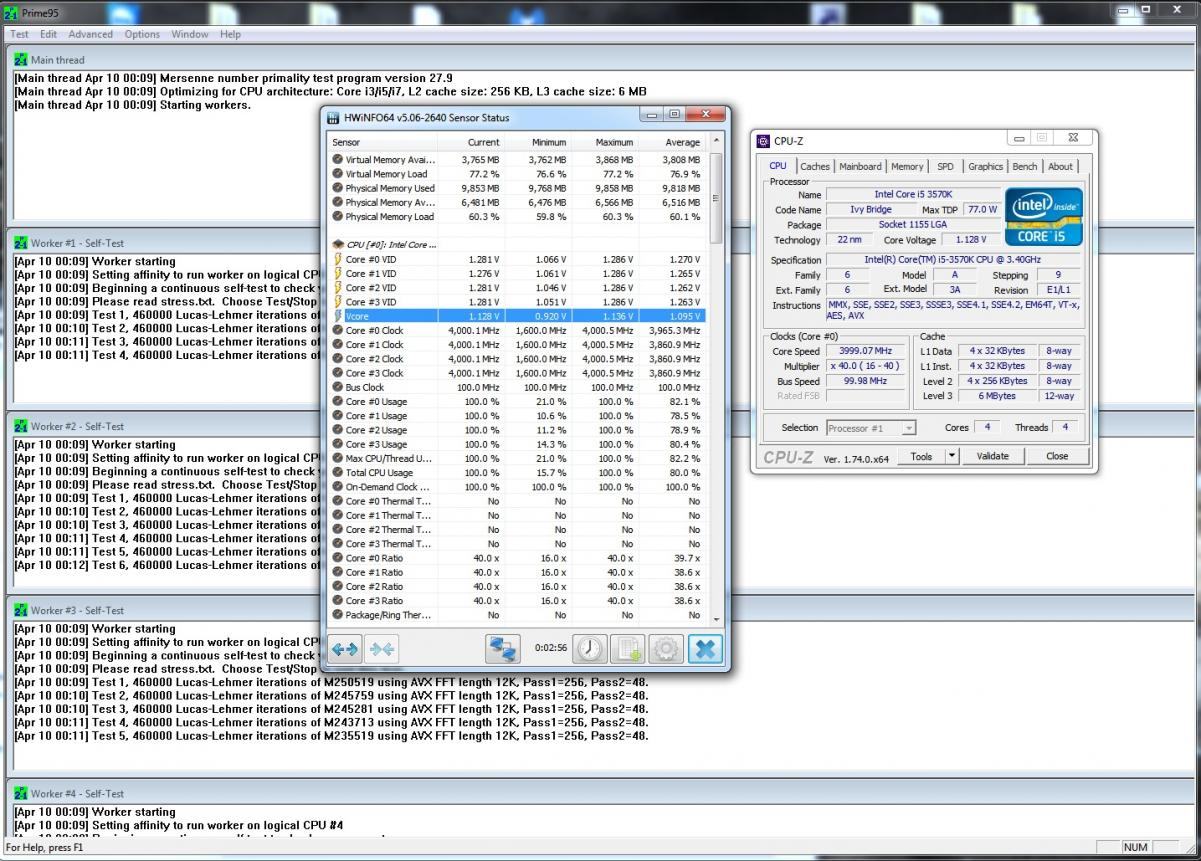Switch to the SPD tab in CPU-Z
The width and height of the screenshot is (1201, 861).
pyautogui.click(x=945, y=167)
